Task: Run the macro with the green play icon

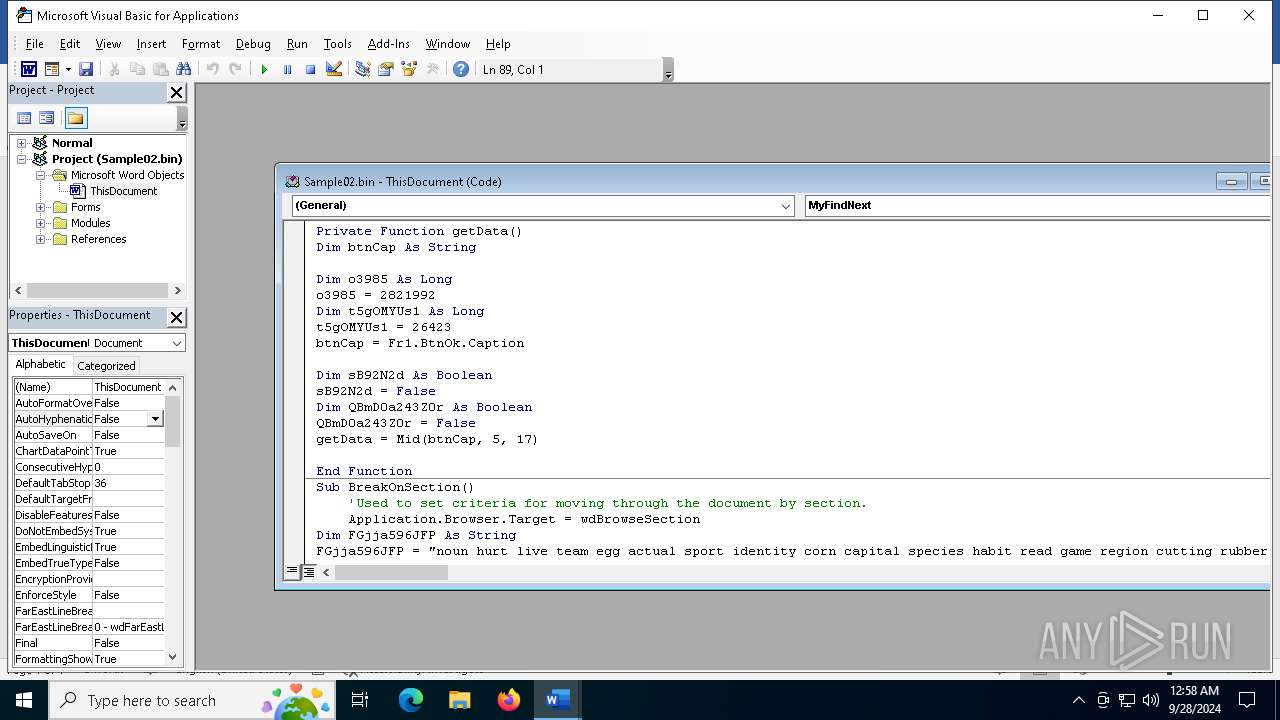Action: (x=264, y=69)
